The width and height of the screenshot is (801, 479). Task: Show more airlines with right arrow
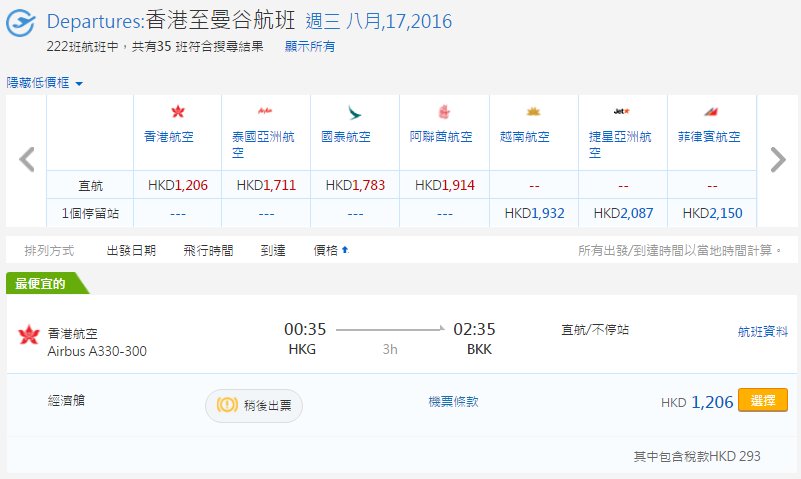click(x=778, y=160)
